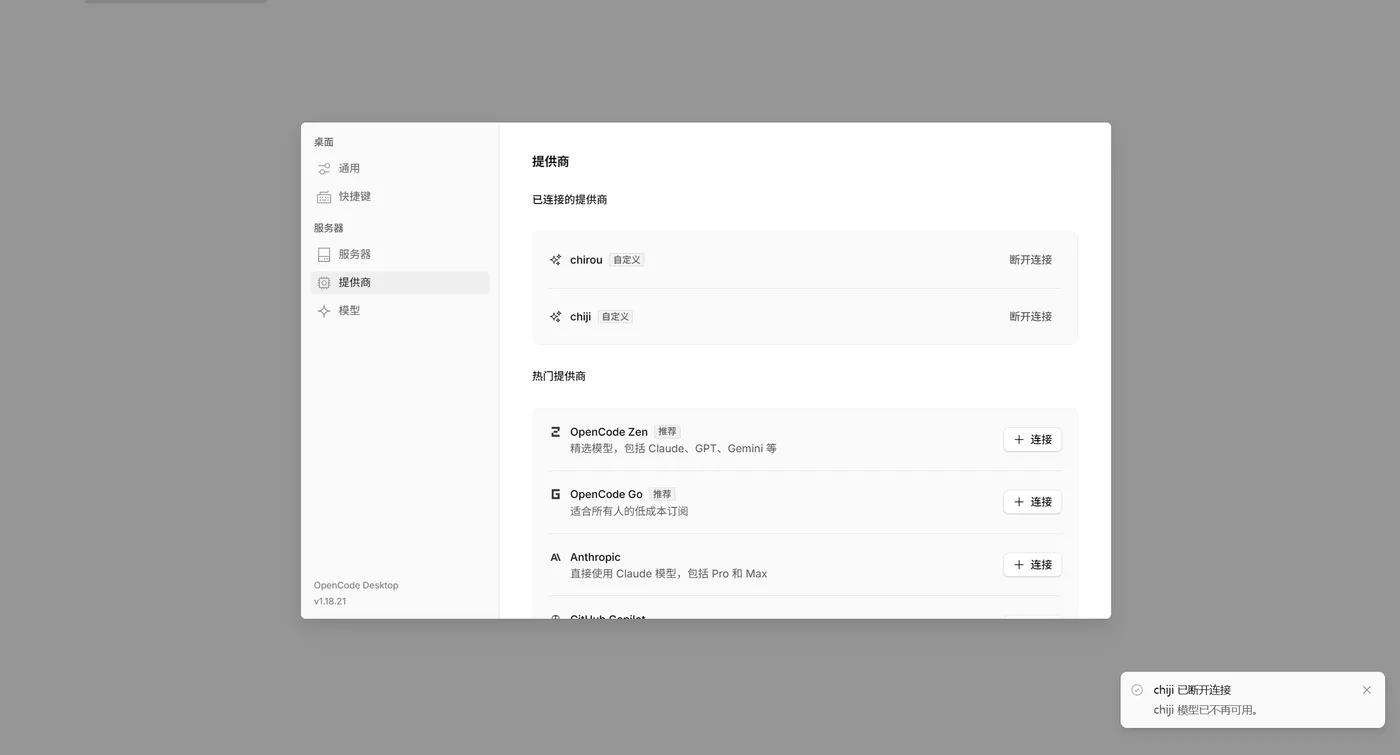The width and height of the screenshot is (1400, 755).
Task: Click the 直接使用 Claude 模型 description
Action: click(669, 574)
